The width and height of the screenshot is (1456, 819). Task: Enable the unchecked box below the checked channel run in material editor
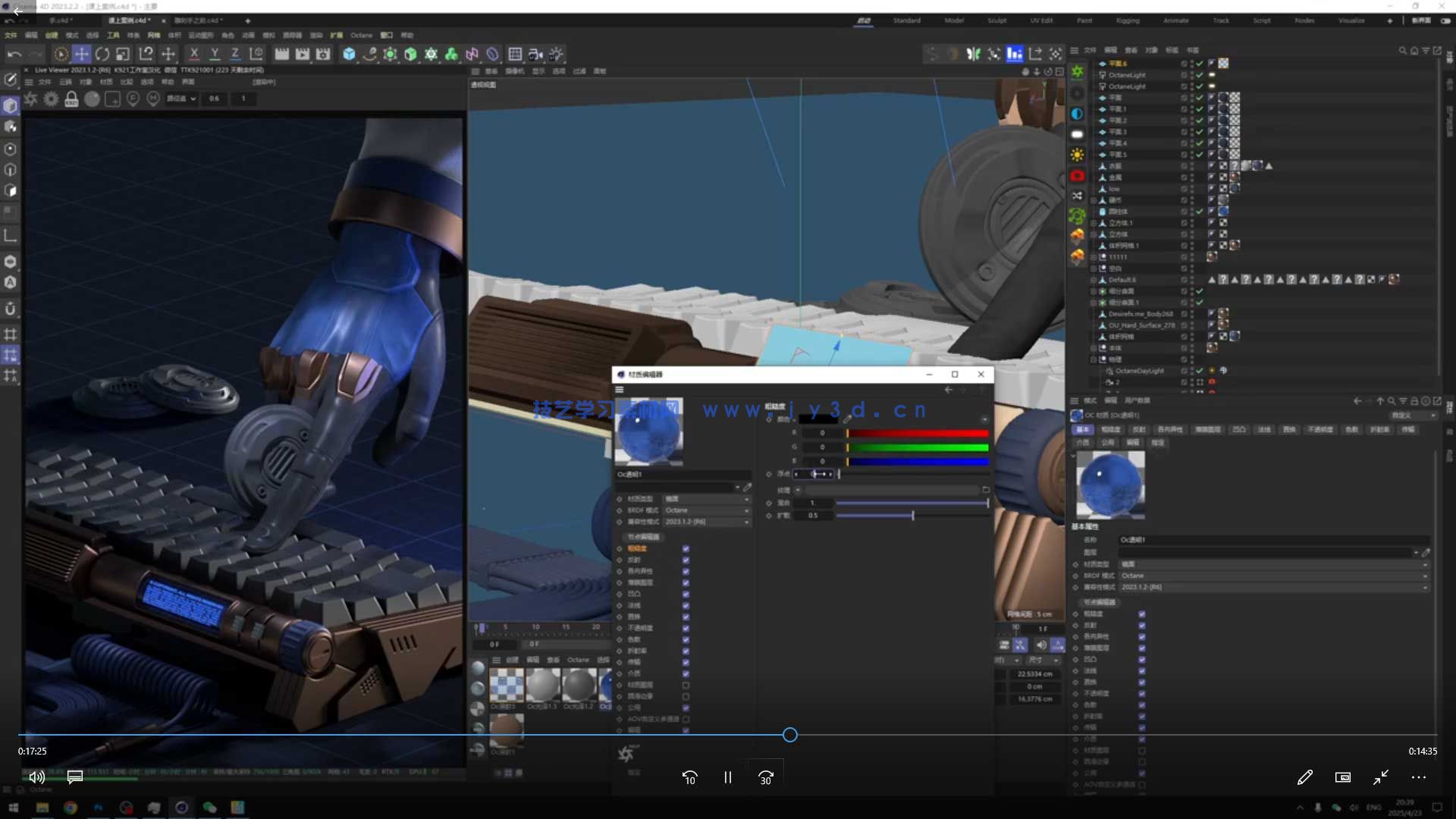[686, 685]
